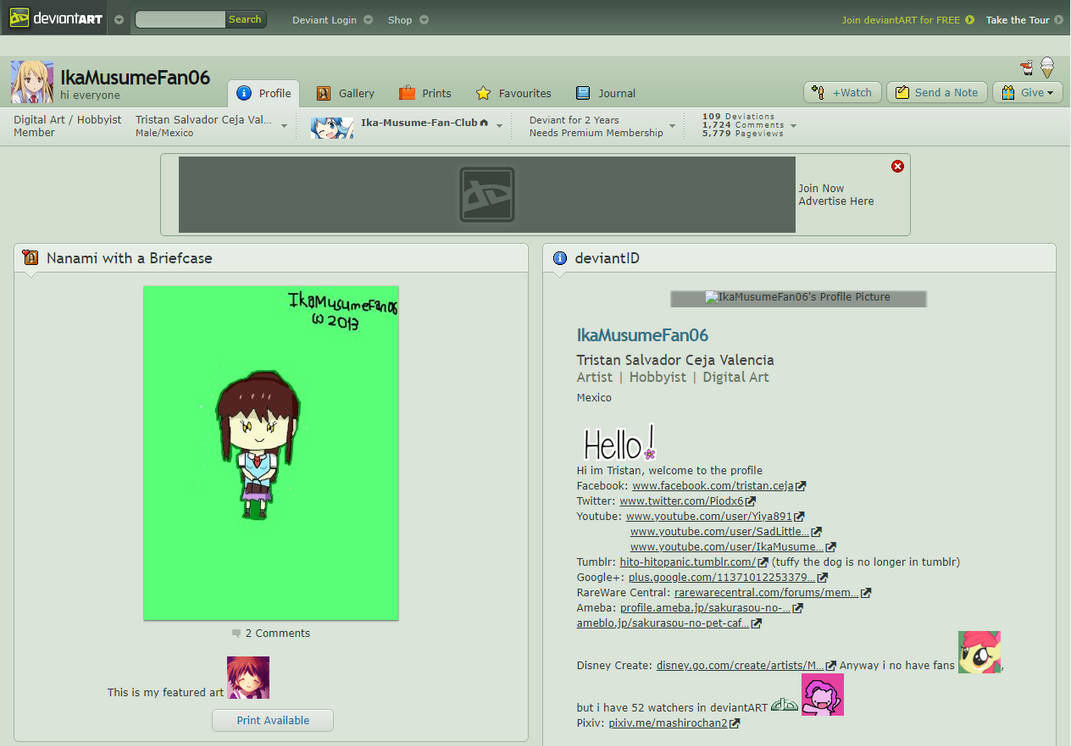This screenshot has height=746, width=1071.
Task: Expand the Deviant for 2 Years dropdown arrow
Action: (672, 126)
